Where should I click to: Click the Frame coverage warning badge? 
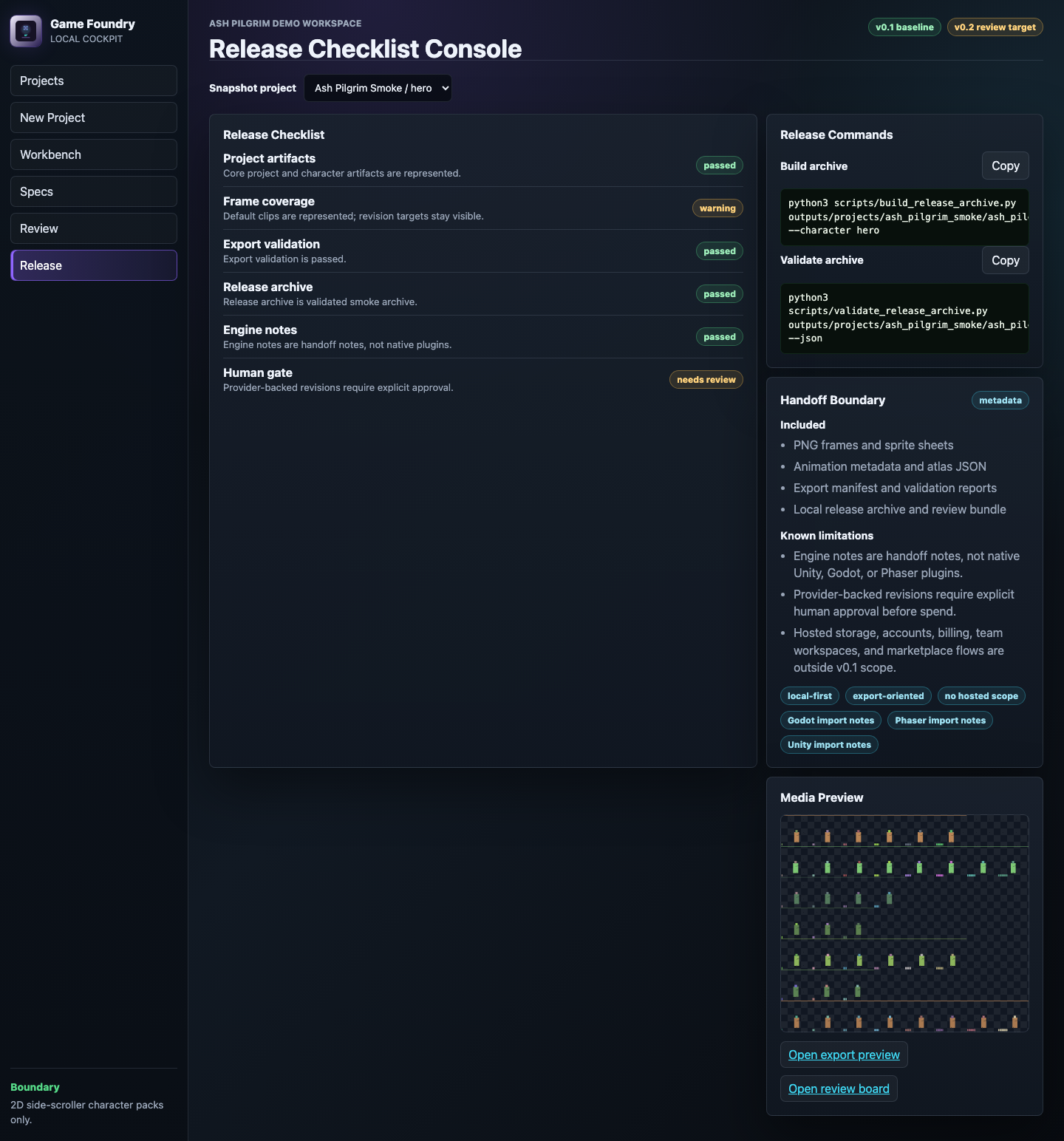717,208
